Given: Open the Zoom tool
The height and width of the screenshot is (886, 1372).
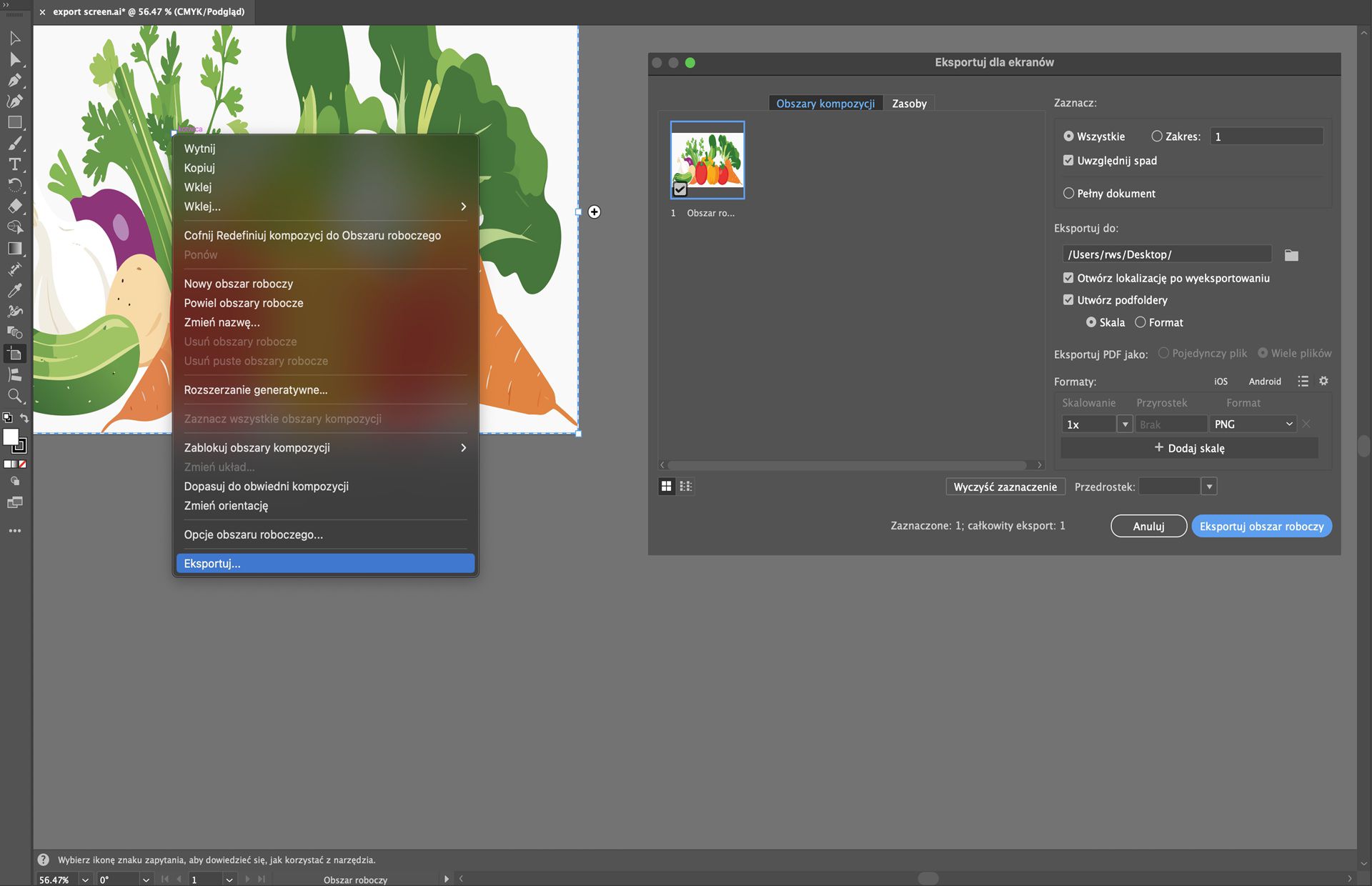Looking at the screenshot, I should (15, 396).
